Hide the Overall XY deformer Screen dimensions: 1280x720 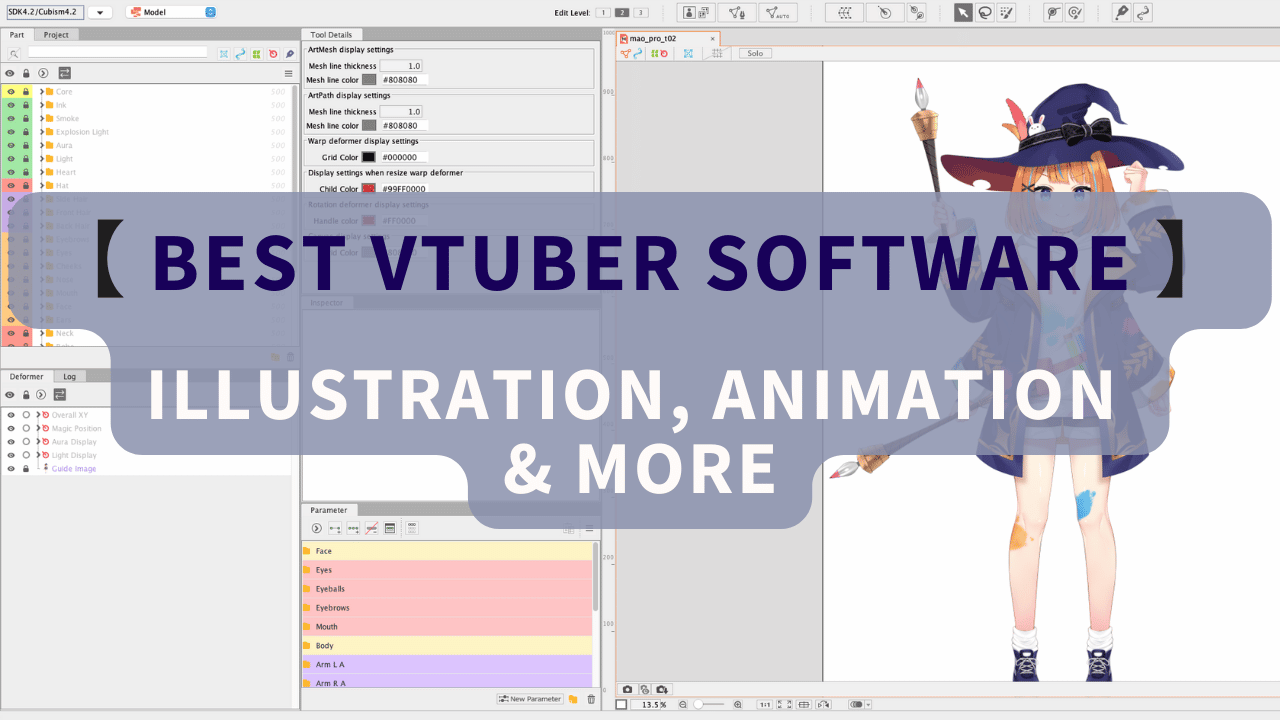(11, 415)
